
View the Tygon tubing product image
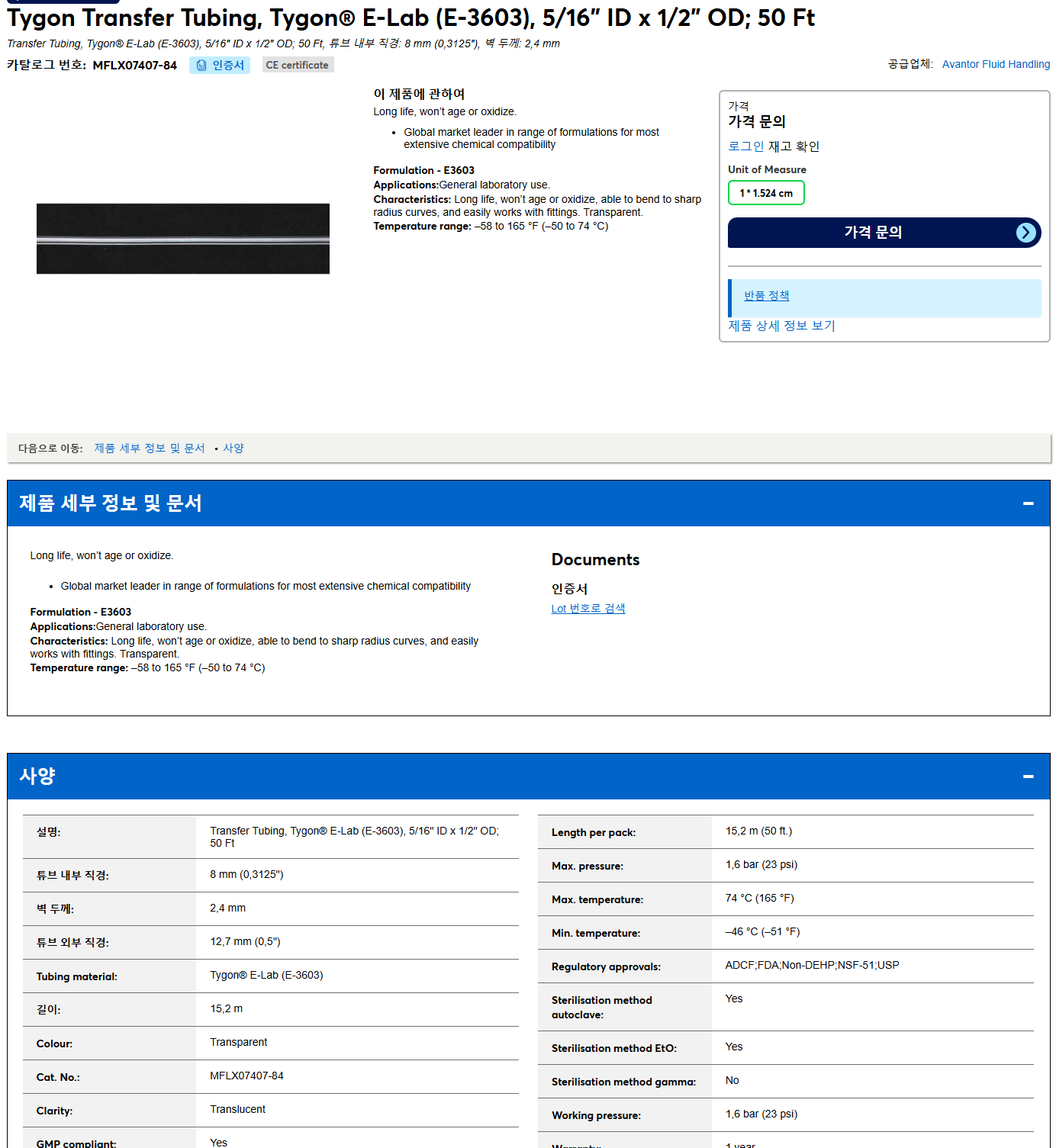click(x=183, y=239)
